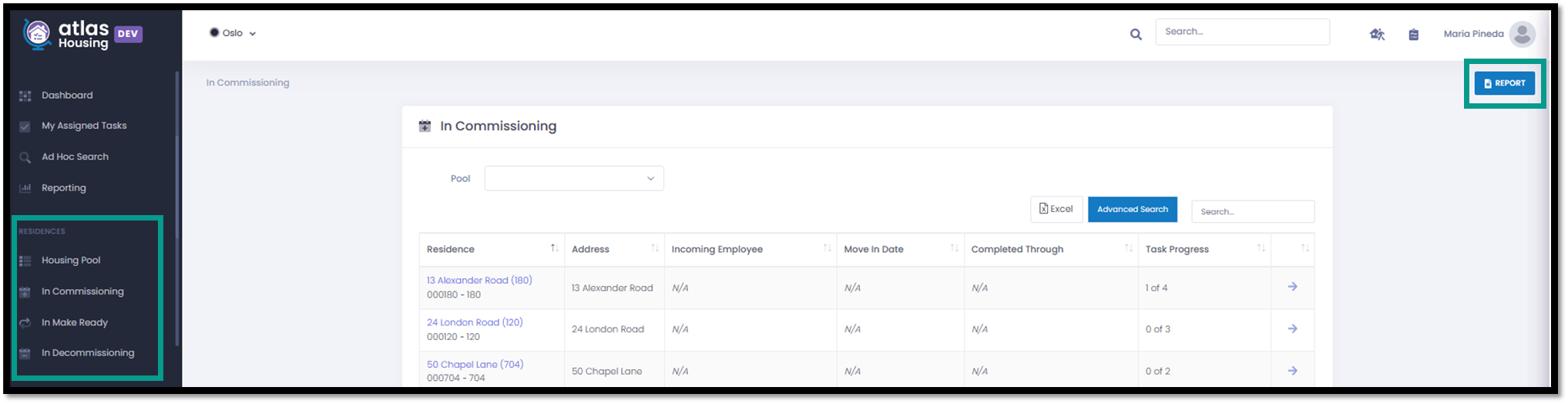Open the clipboard icon in header
Screen dimensions: 1568x404
click(1413, 34)
